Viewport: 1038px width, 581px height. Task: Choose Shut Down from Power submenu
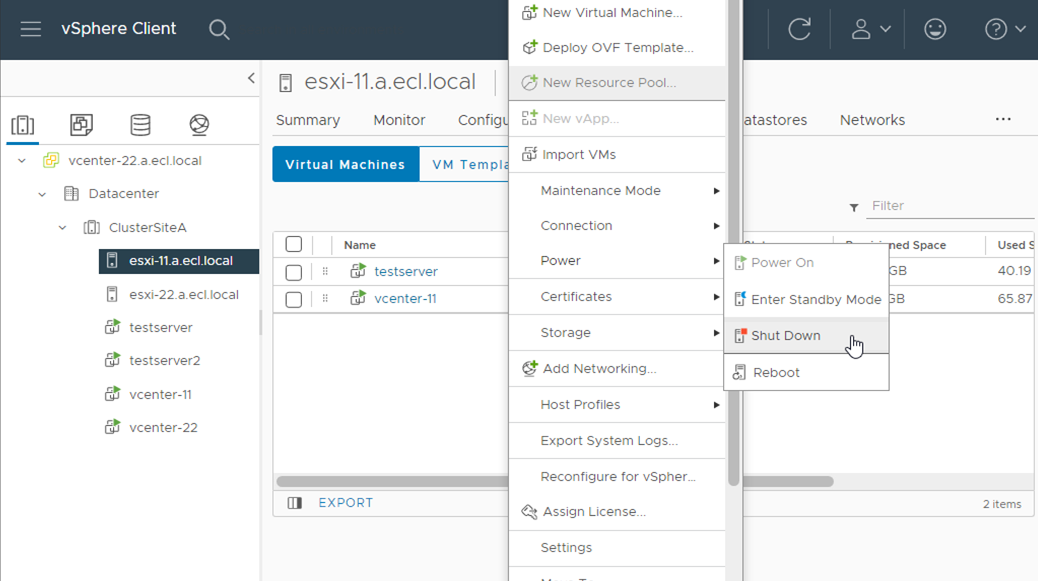tap(785, 336)
